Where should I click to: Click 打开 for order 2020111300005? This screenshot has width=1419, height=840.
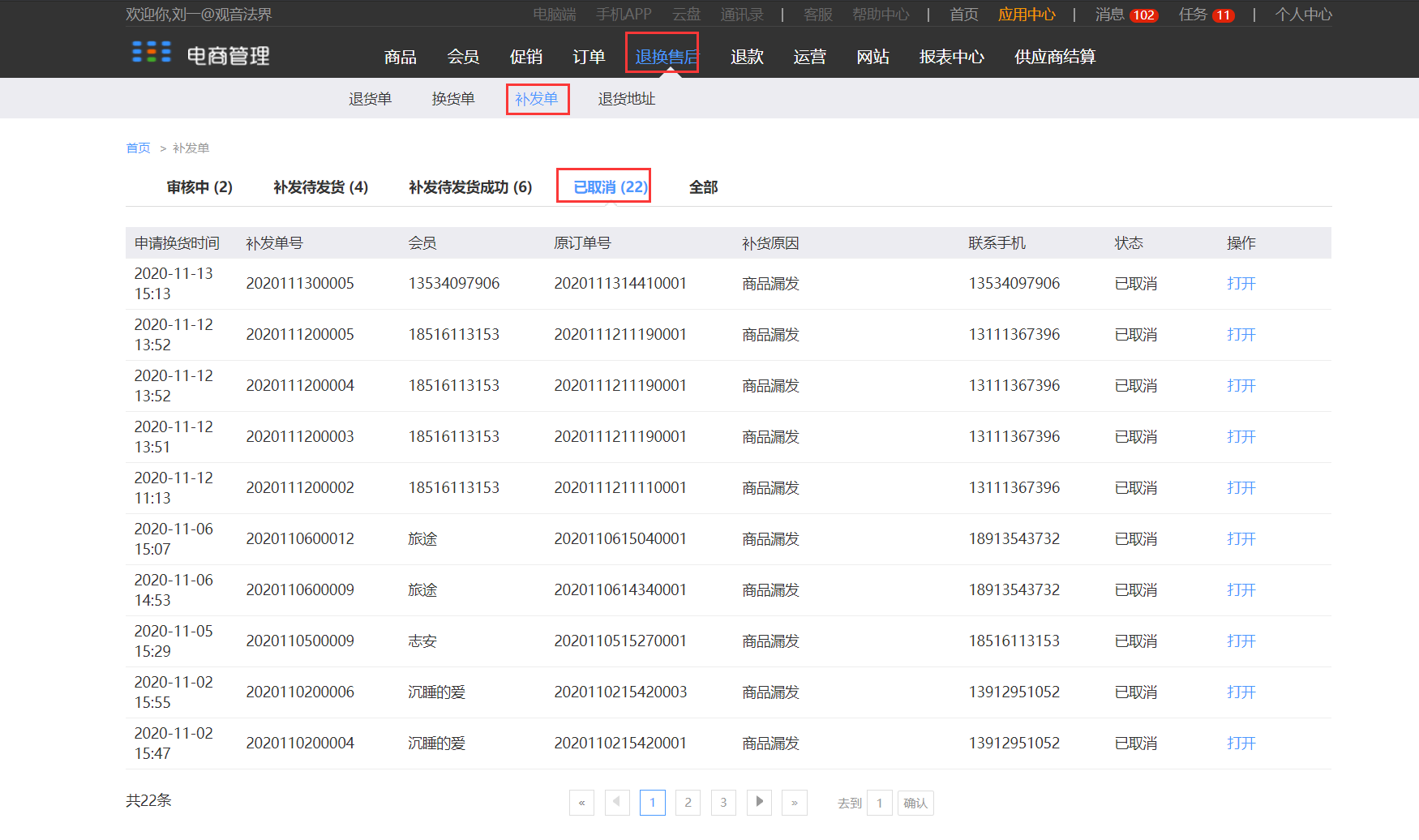(x=1241, y=284)
